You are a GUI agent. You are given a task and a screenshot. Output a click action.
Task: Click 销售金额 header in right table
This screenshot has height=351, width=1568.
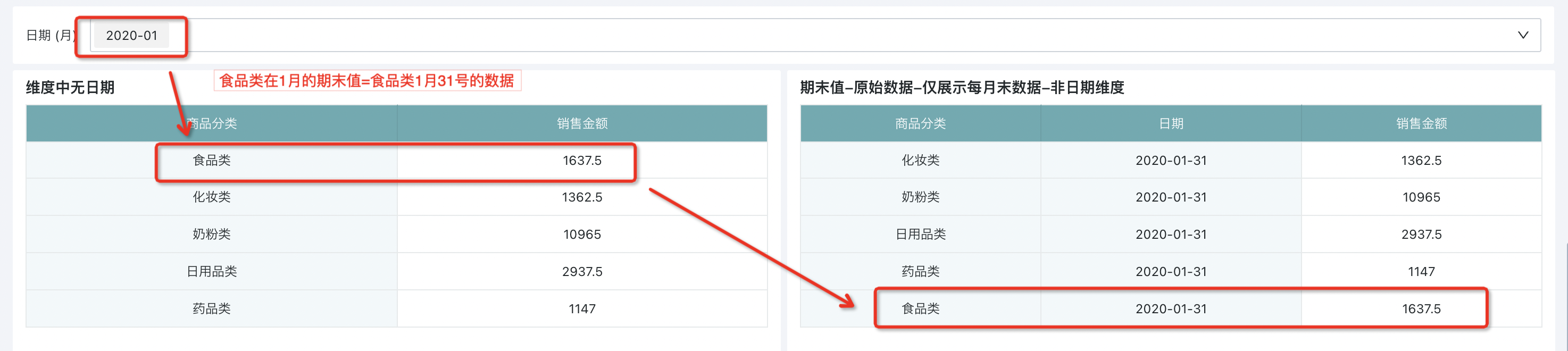click(1421, 123)
